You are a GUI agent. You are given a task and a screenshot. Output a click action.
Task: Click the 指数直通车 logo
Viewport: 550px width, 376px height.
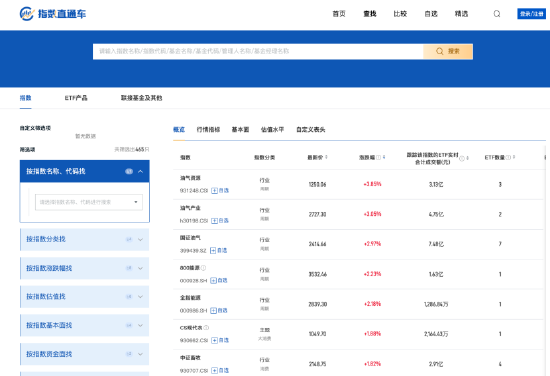pos(53,14)
